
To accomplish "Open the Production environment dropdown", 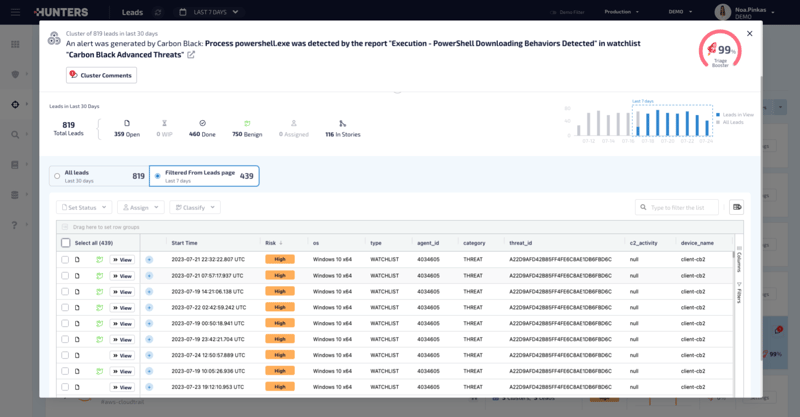I will [x=621, y=12].
